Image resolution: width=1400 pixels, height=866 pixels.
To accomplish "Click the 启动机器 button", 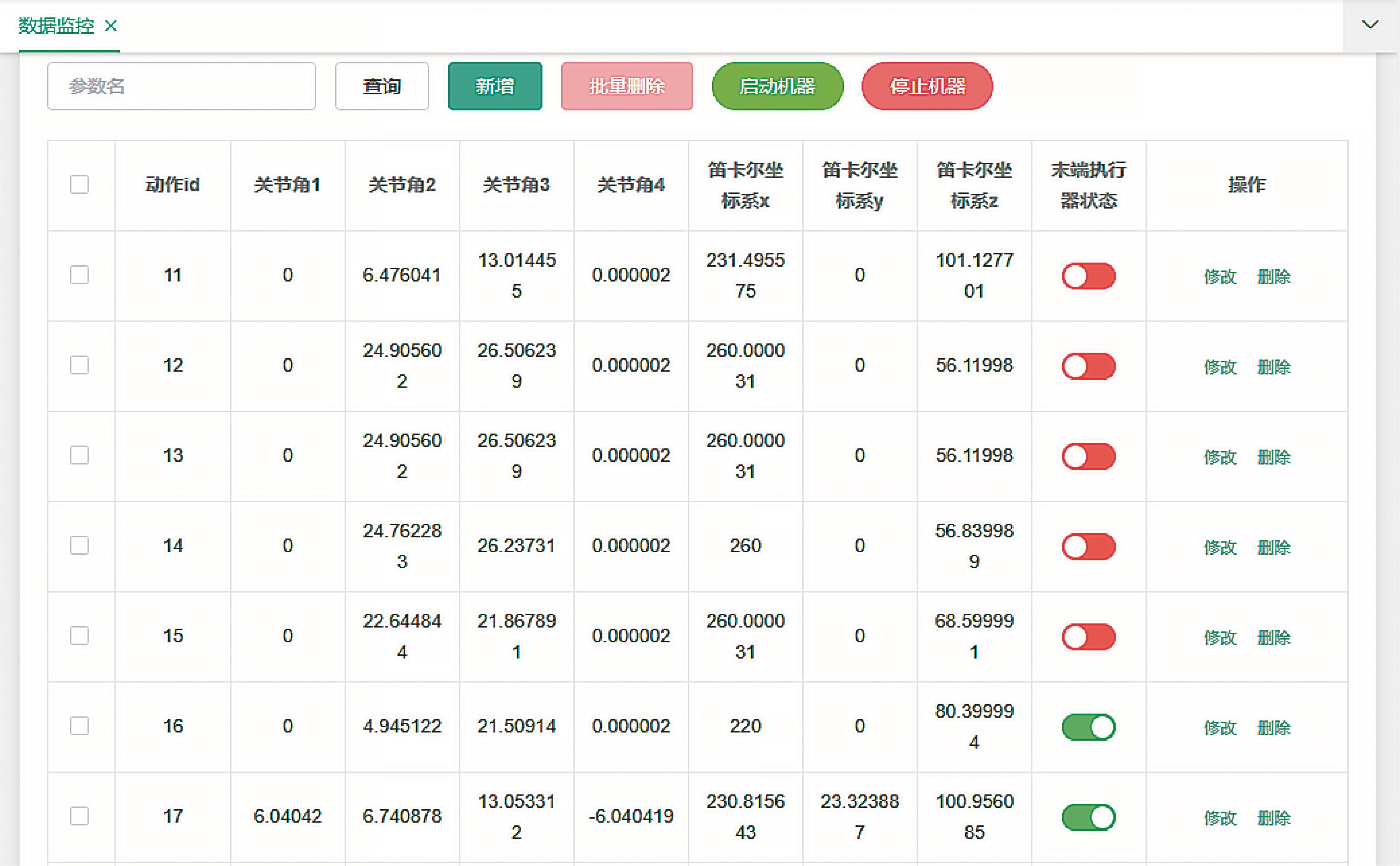I will pos(777,86).
